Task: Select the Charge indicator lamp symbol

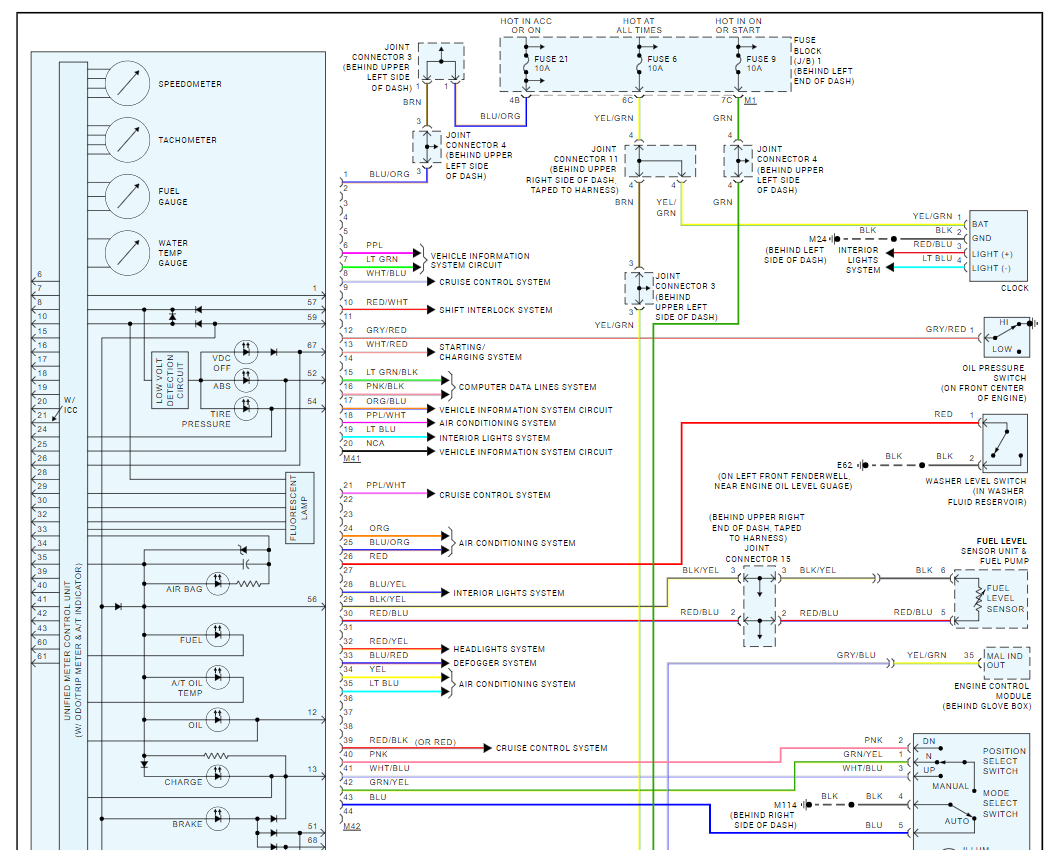Action: tap(218, 776)
